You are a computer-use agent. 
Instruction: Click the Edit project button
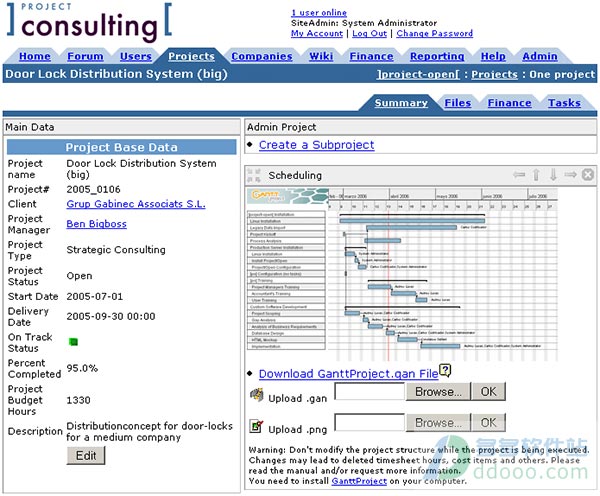(86, 455)
